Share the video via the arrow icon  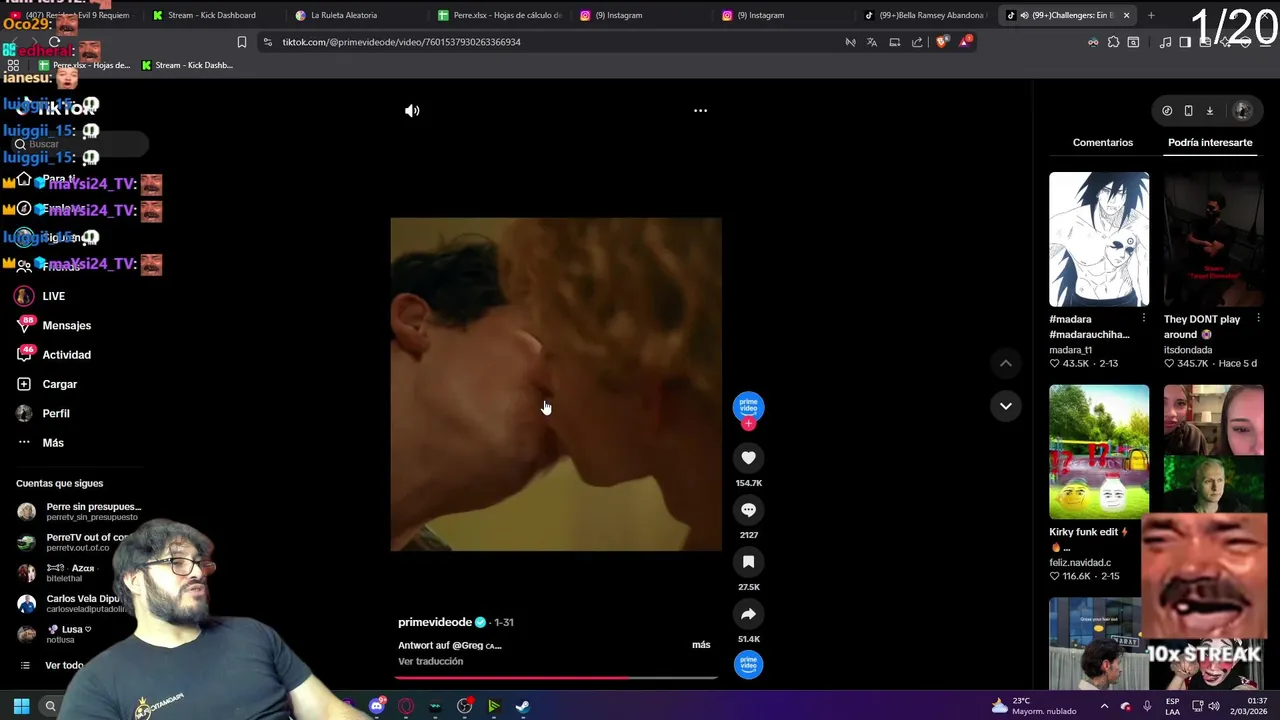pos(748,614)
